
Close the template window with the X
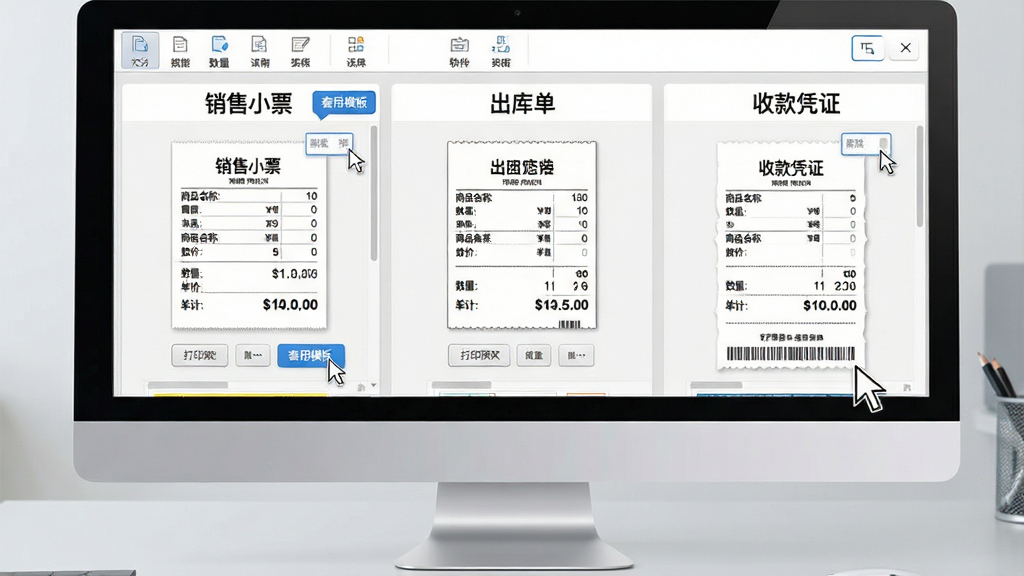(905, 48)
